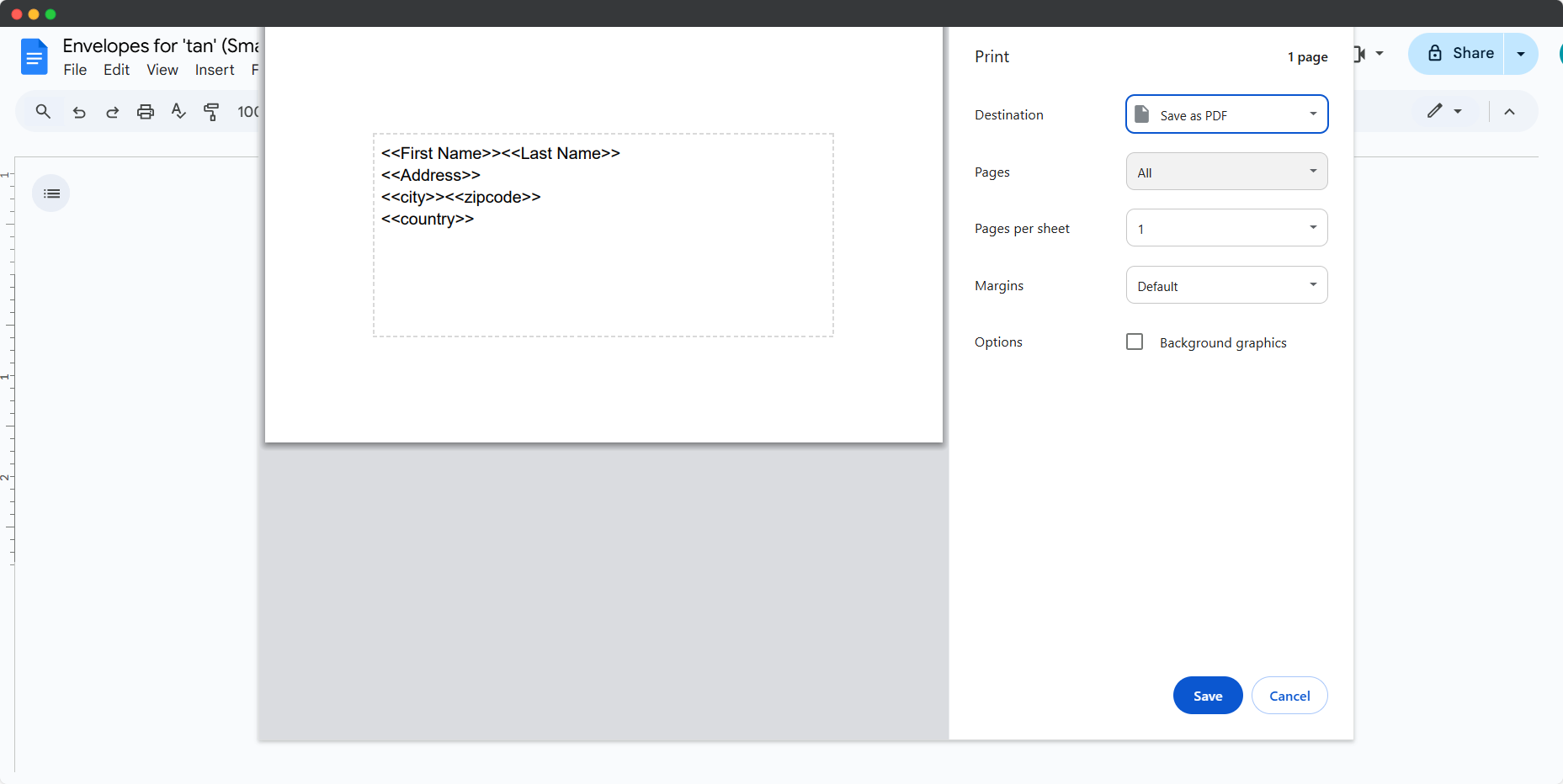Open the Pages All dropdown
The height and width of the screenshot is (784, 1563).
[1226, 172]
